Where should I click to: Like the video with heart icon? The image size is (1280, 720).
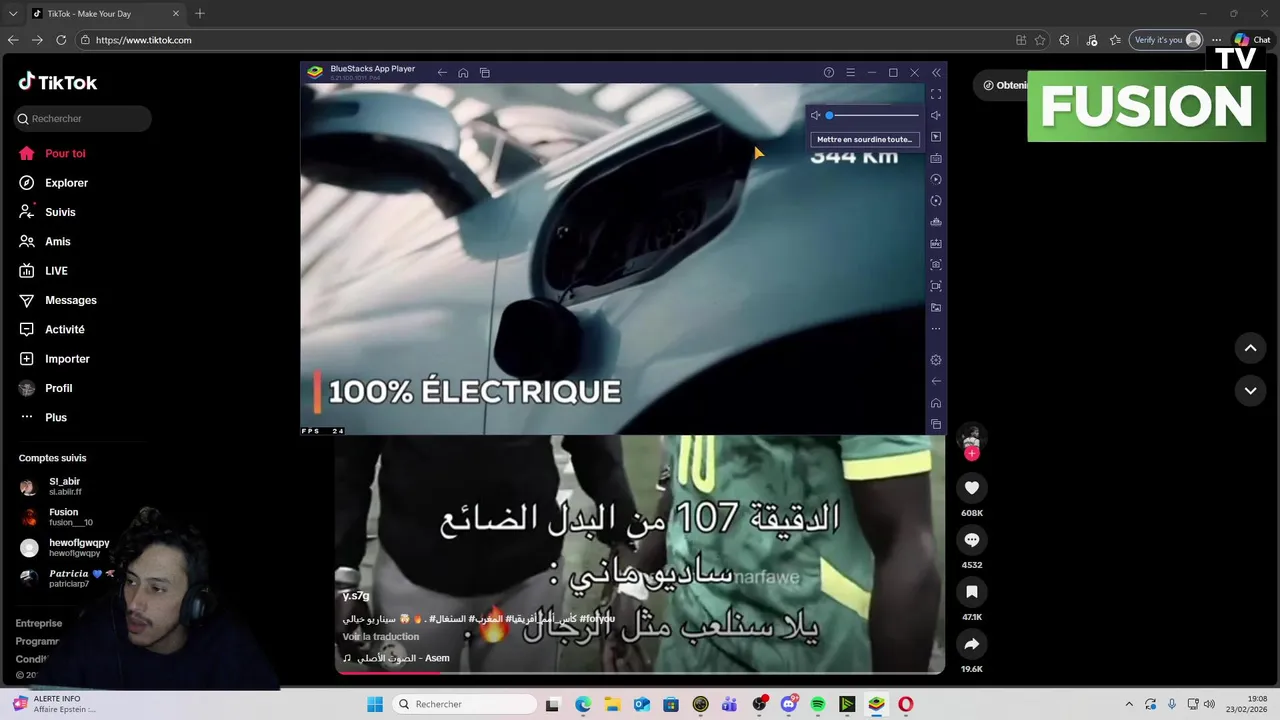coord(971,488)
